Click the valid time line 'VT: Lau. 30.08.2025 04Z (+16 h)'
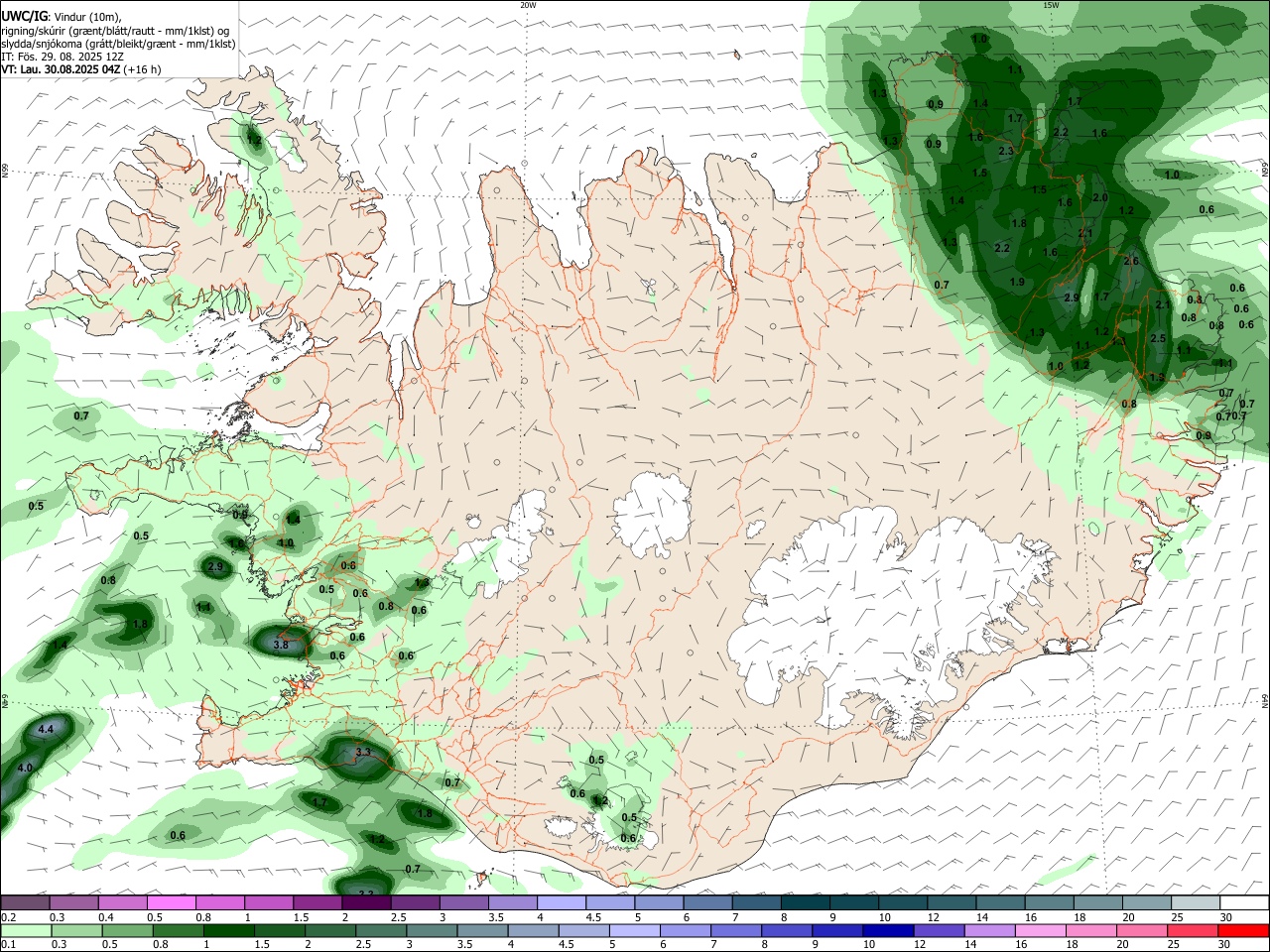The image size is (1270, 952). click(x=81, y=69)
